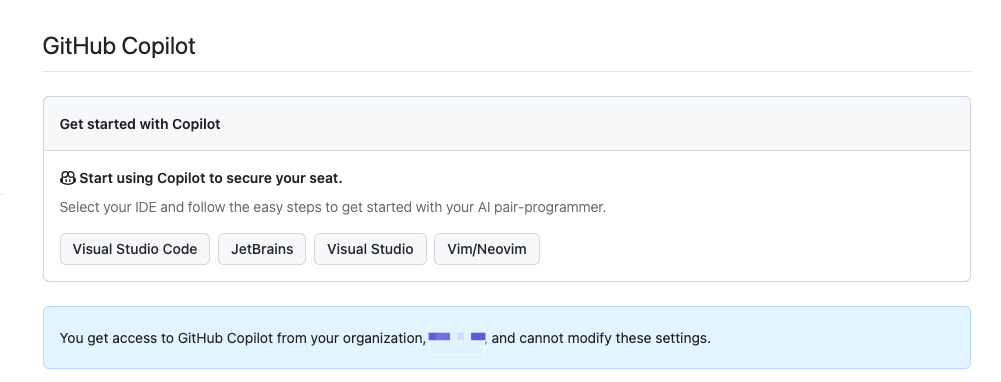Image resolution: width=1001 pixels, height=382 pixels.
Task: Click the 'Get started with Copilot' panel header
Action: click(x=507, y=124)
